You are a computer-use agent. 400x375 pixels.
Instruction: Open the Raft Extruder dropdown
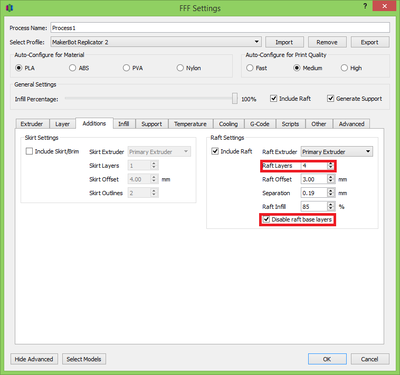tap(337, 152)
